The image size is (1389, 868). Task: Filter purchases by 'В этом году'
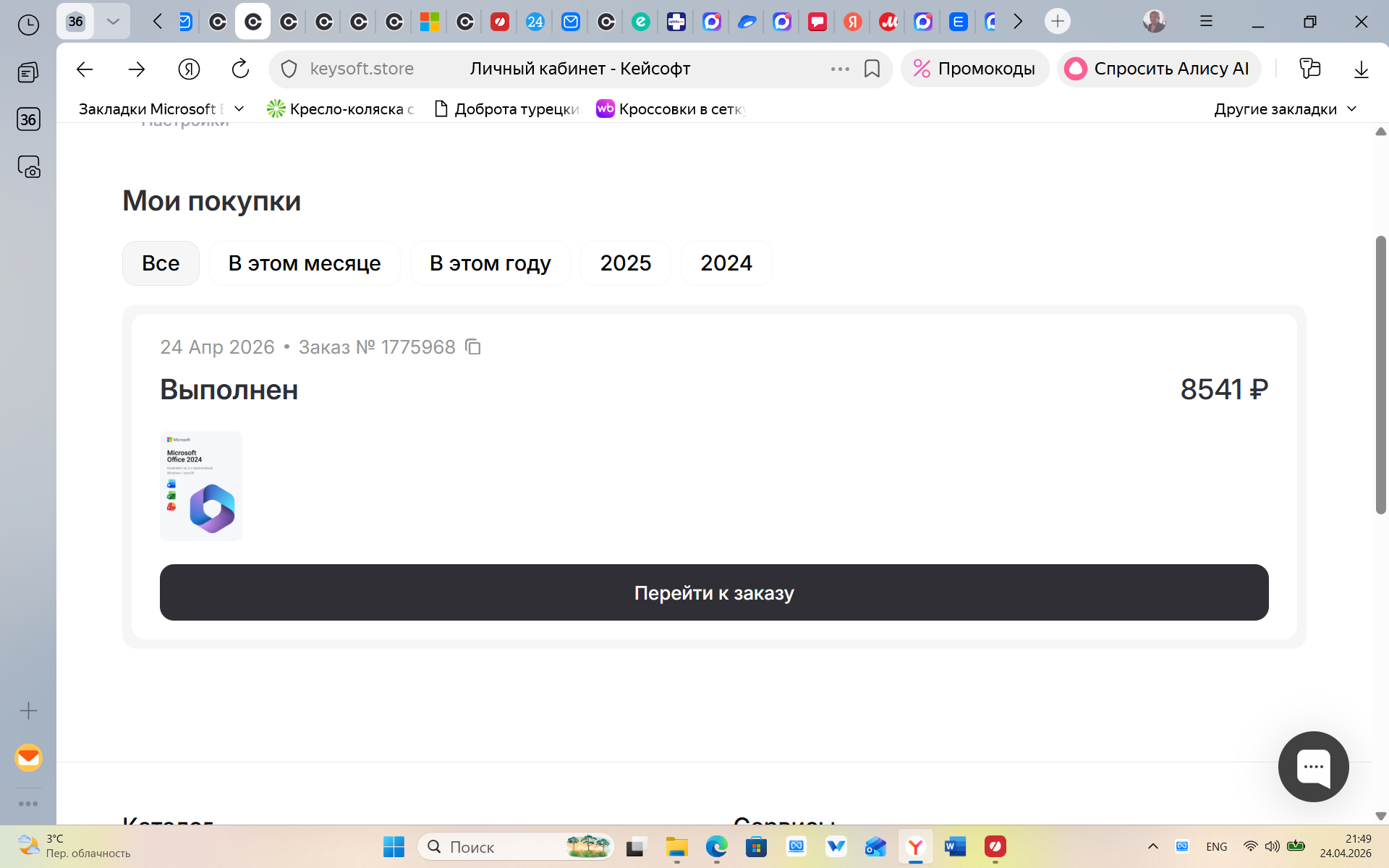coord(490,263)
